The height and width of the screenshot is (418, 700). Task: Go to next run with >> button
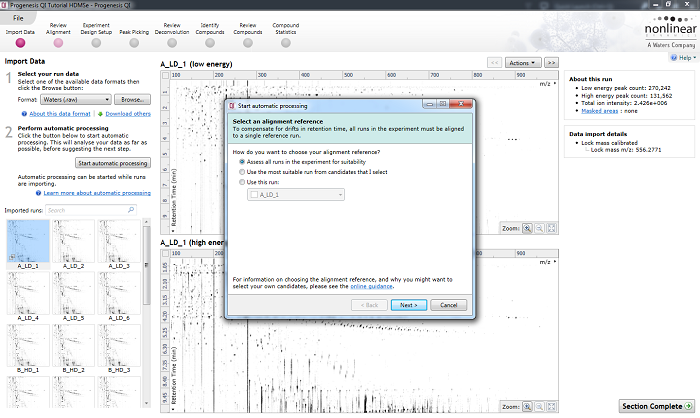pyautogui.click(x=551, y=63)
